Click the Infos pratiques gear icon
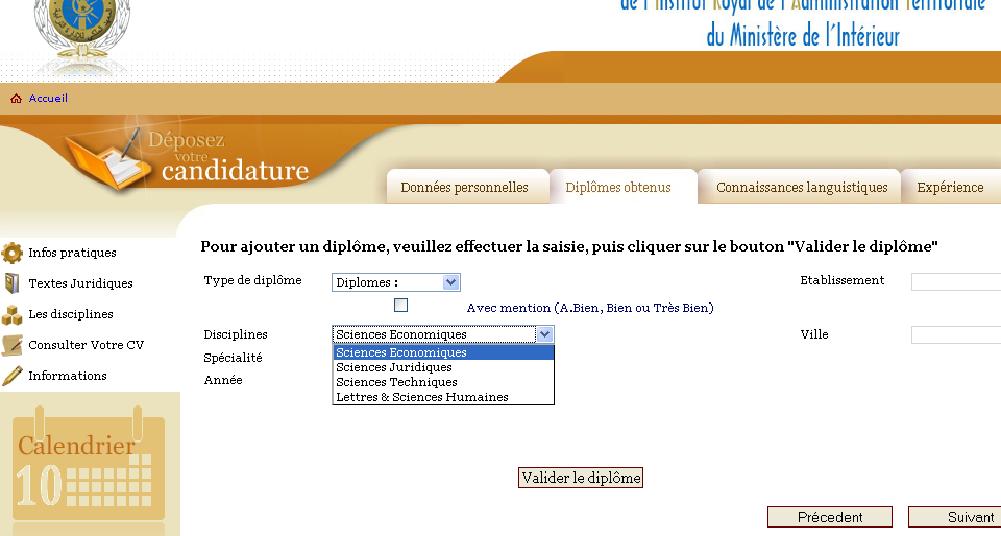 tap(11, 253)
